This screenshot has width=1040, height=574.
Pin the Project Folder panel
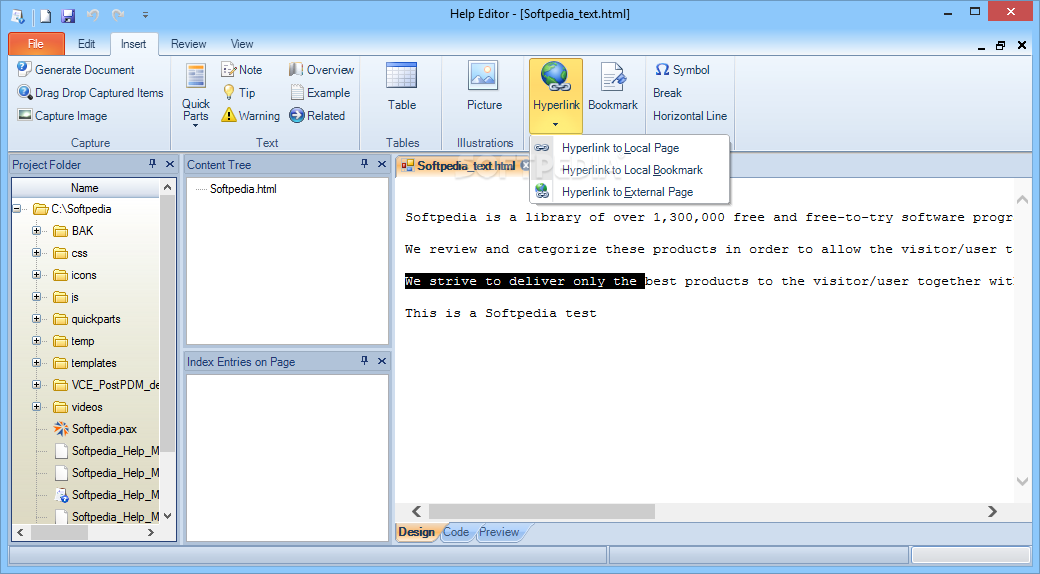click(x=153, y=164)
